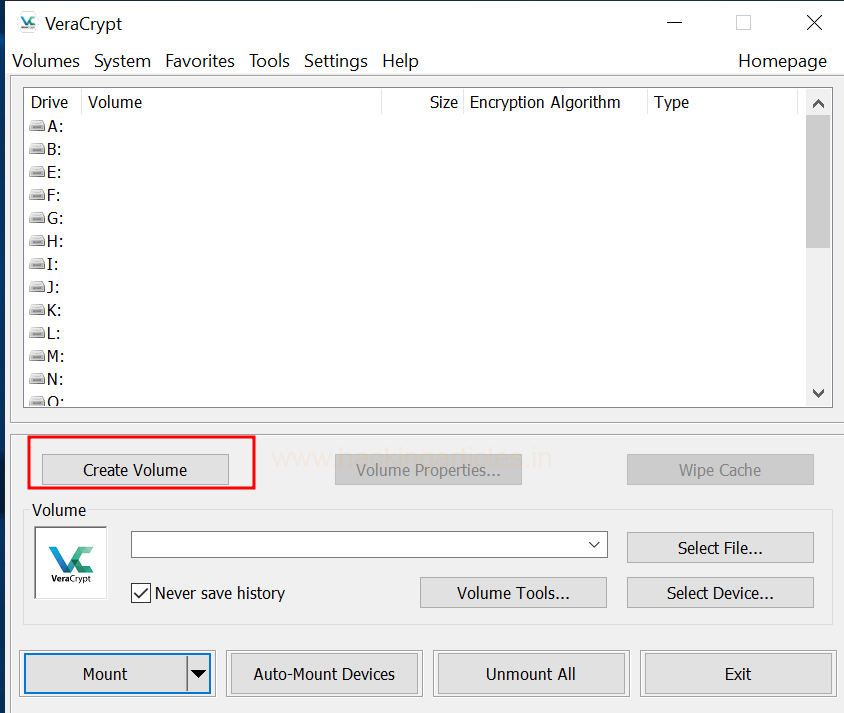Click the Size column header
This screenshot has height=713, width=844.
[423, 102]
